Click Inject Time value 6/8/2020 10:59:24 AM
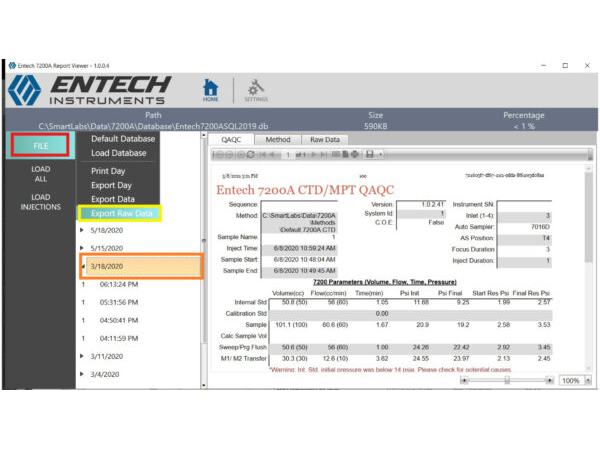Viewport: 600px width, 450px height. point(305,248)
